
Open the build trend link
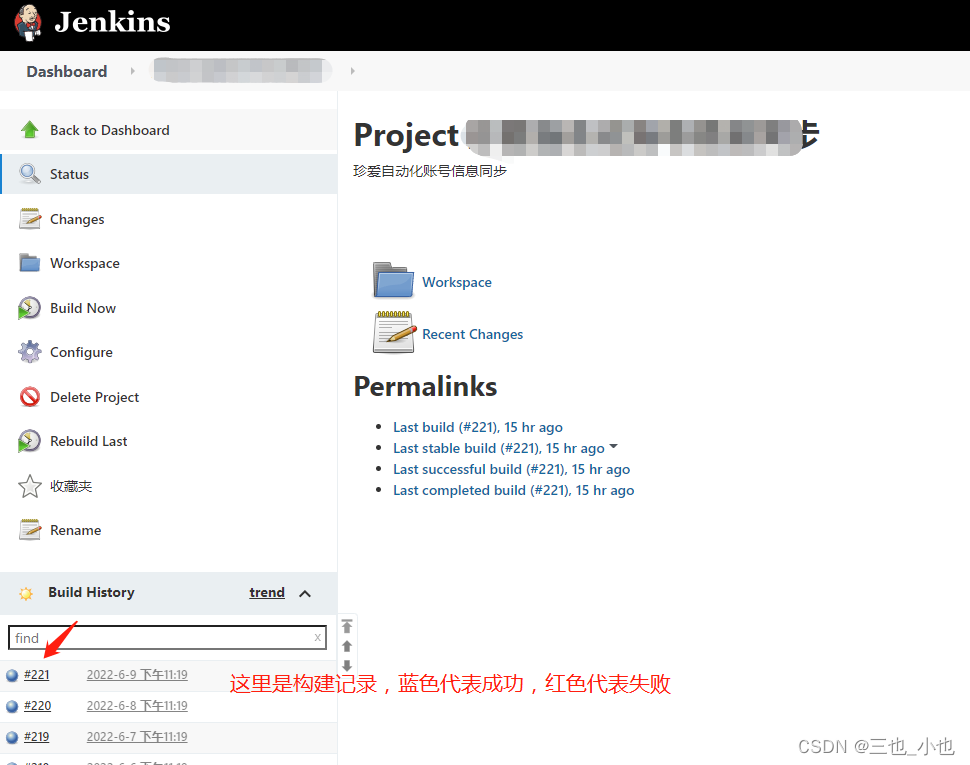(x=267, y=592)
